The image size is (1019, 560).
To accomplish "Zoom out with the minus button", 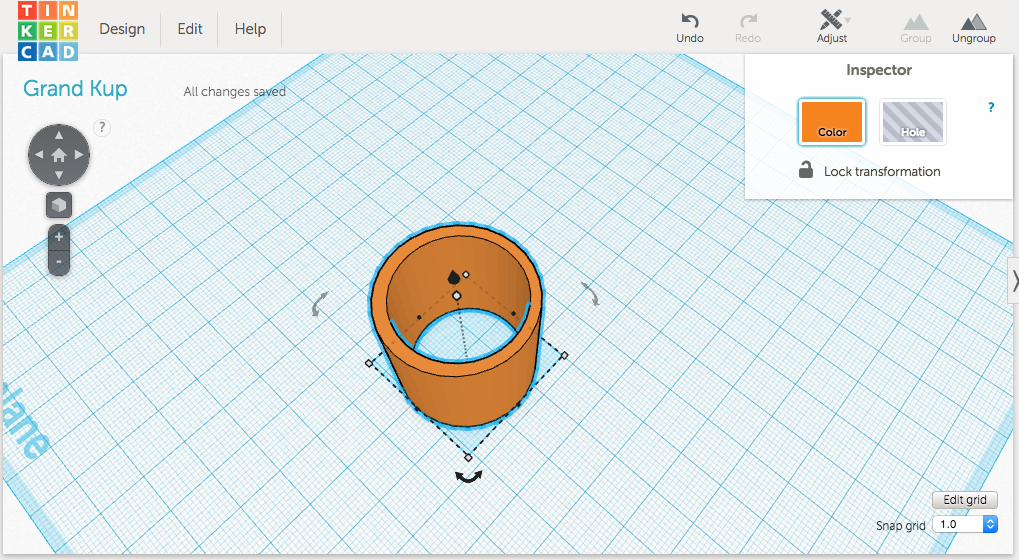I will pos(59,262).
